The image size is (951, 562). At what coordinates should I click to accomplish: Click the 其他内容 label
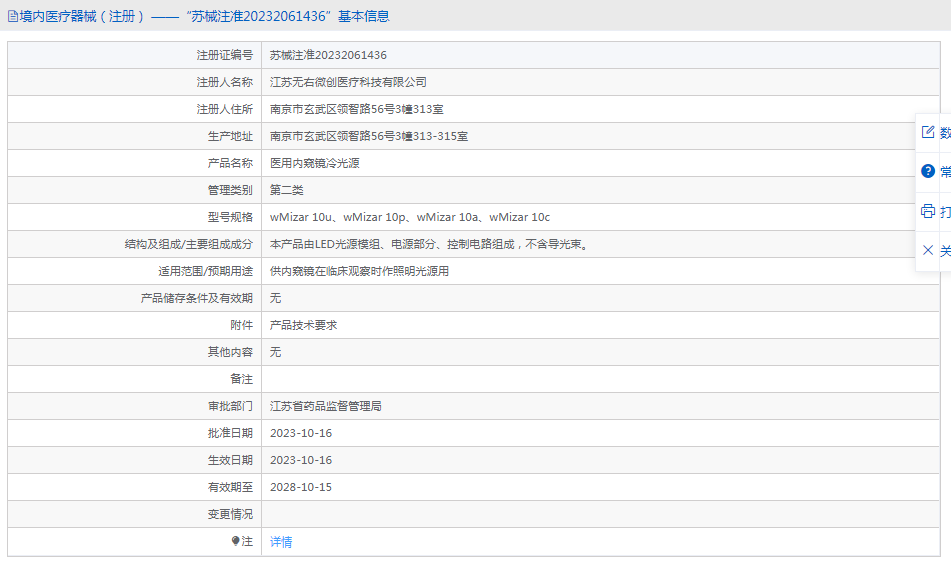click(230, 352)
